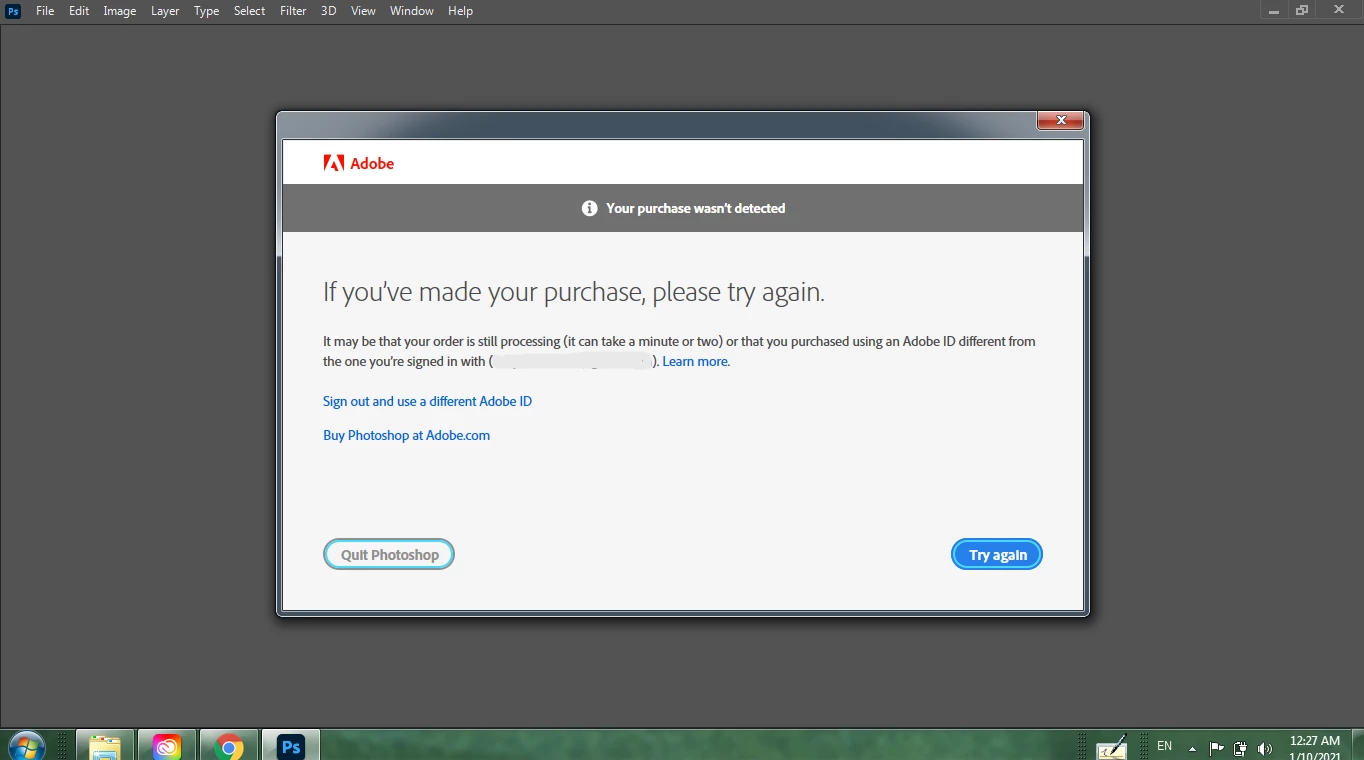Click the 'Your purchase wasn't detected' banner text
This screenshot has height=760, width=1364.
point(696,208)
